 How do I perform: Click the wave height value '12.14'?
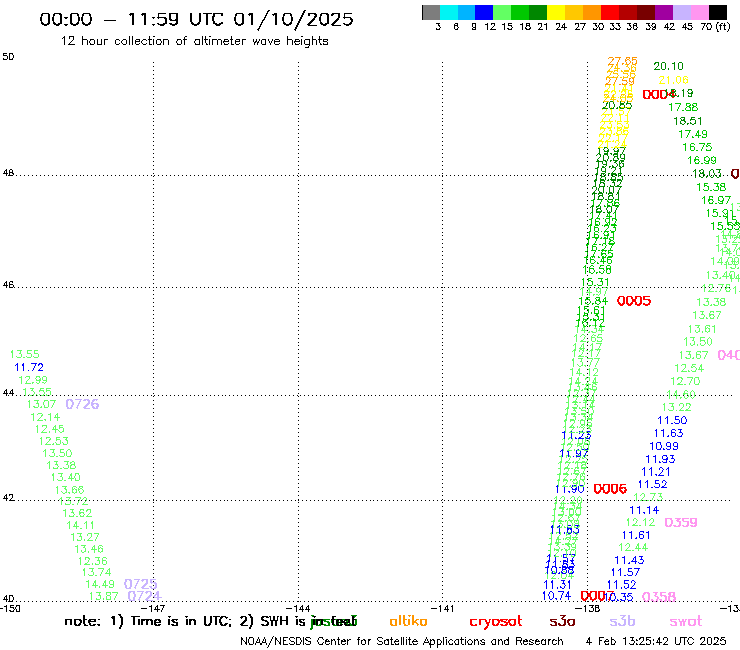click(x=45, y=417)
